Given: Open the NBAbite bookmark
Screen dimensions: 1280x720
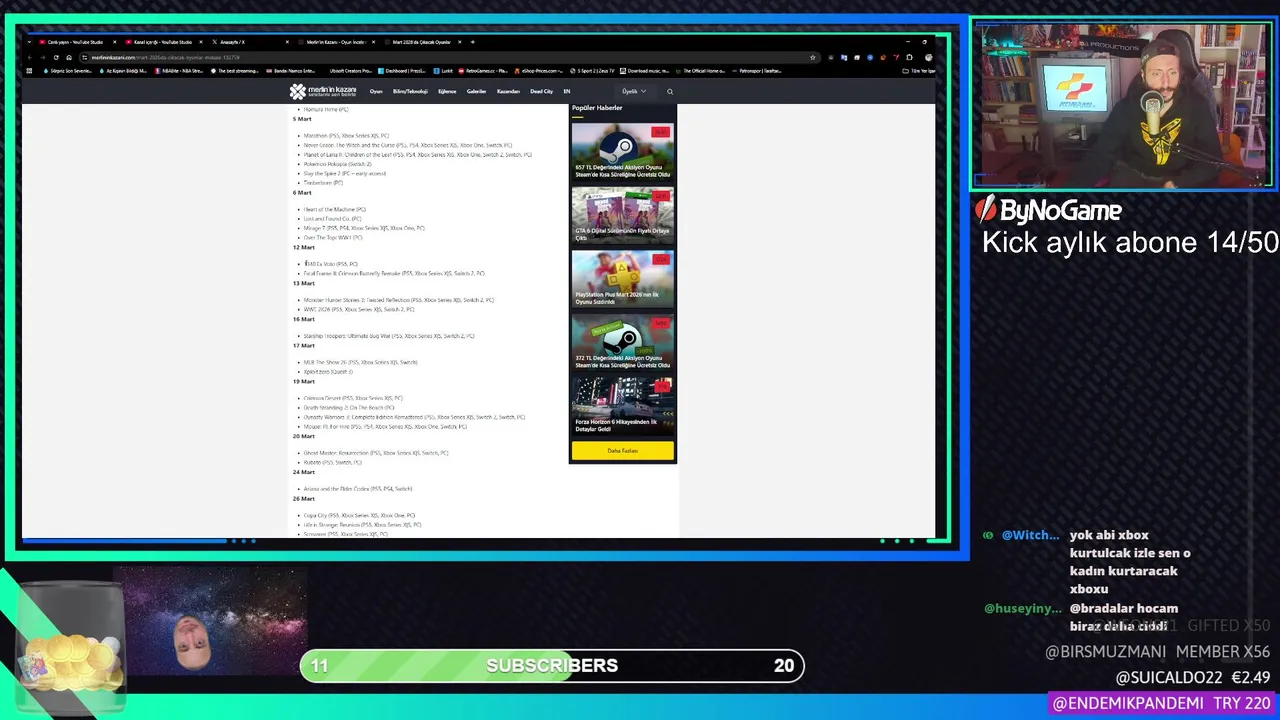Looking at the screenshot, I should (x=178, y=71).
